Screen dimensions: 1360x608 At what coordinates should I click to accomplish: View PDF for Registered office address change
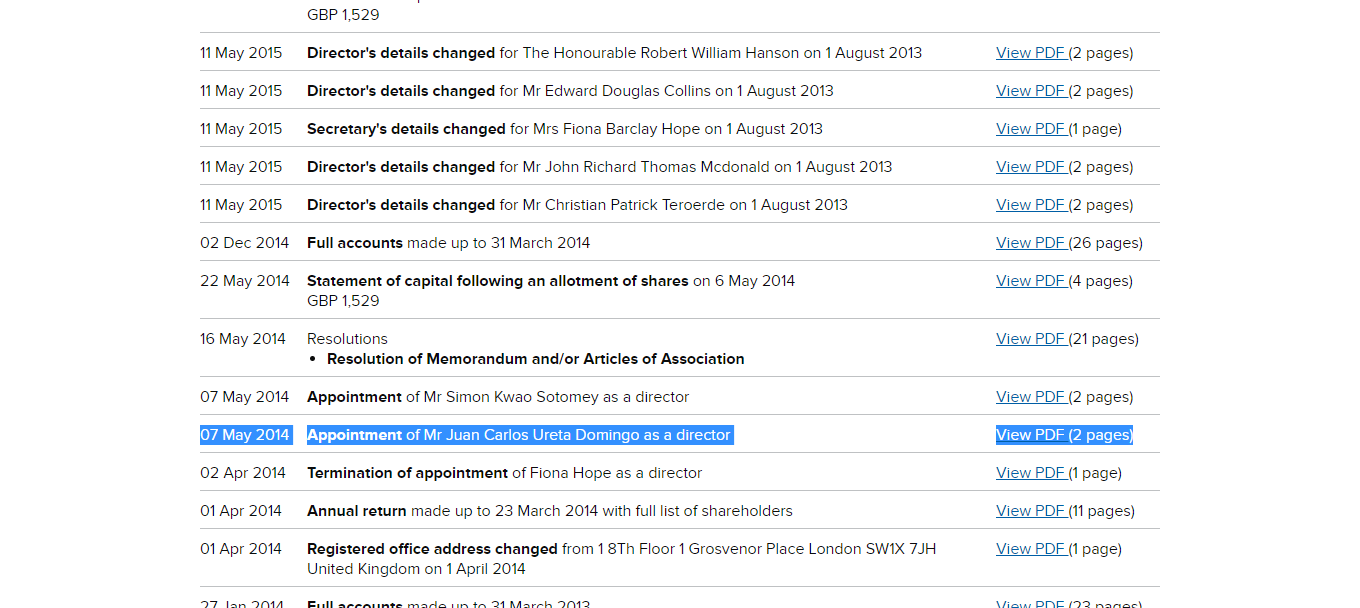[1031, 549]
